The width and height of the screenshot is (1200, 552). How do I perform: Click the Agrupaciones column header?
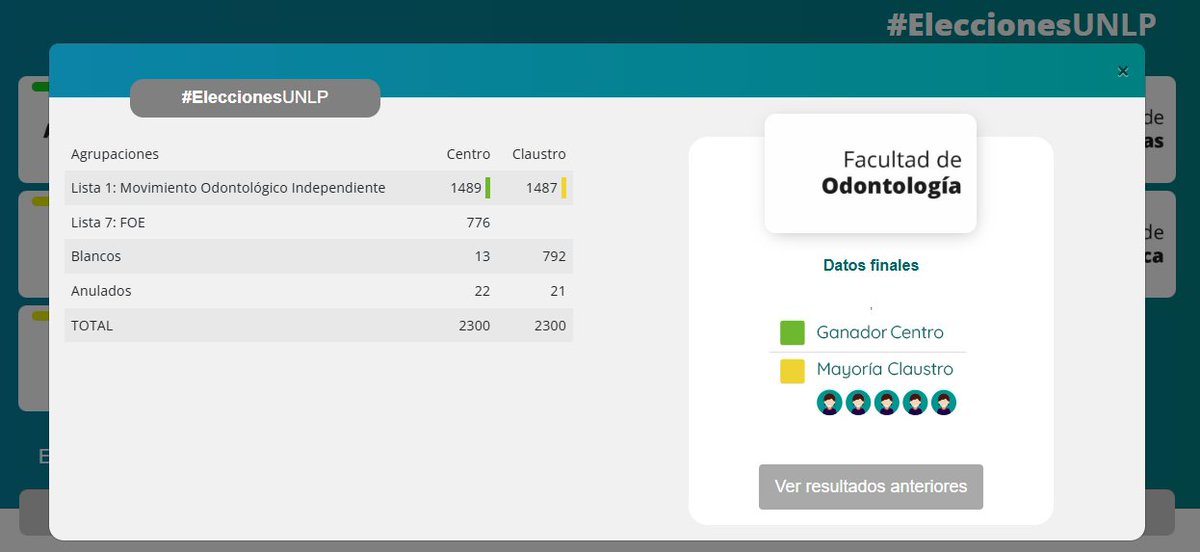pyautogui.click(x=115, y=154)
